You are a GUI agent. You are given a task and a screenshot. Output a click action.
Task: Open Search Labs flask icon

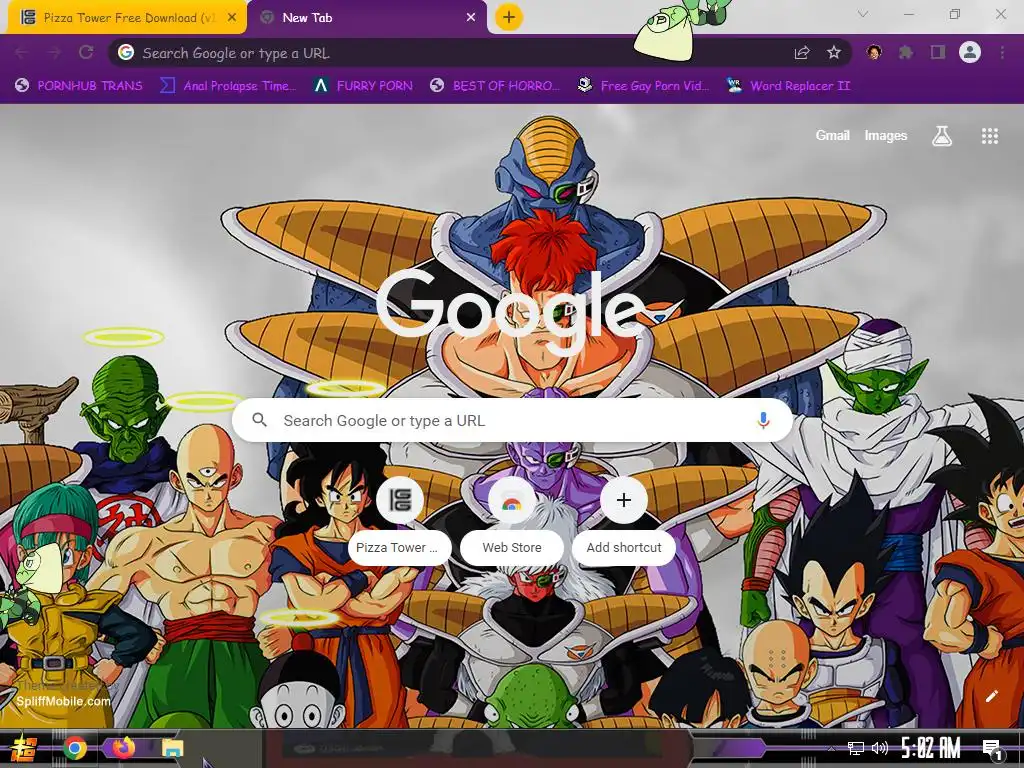click(942, 136)
